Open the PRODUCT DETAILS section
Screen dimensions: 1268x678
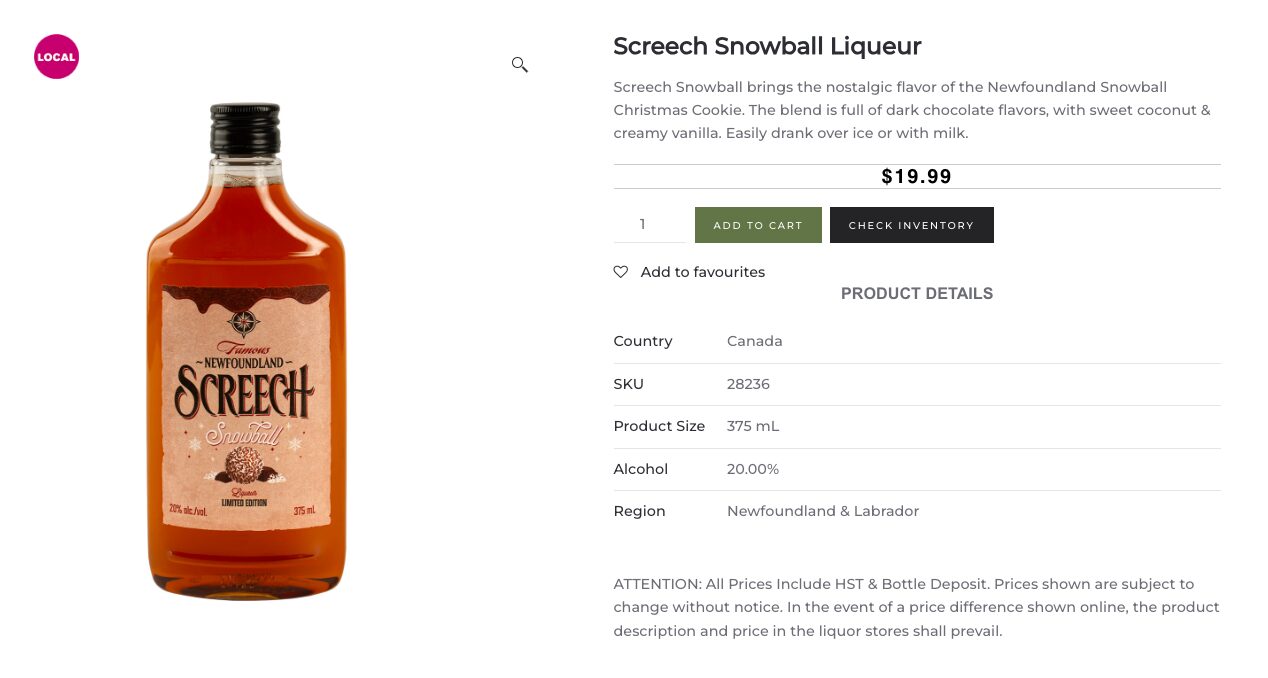point(916,293)
